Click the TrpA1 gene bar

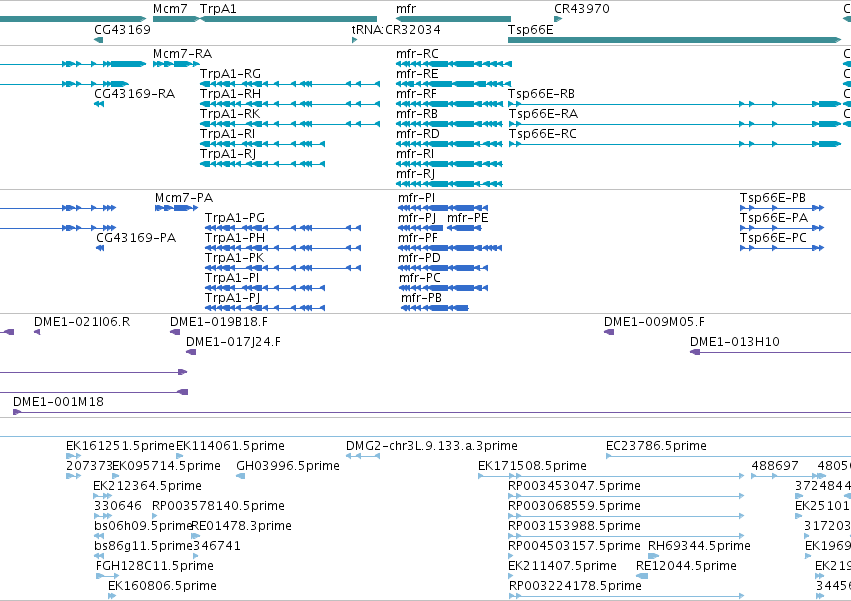[x=288, y=19]
